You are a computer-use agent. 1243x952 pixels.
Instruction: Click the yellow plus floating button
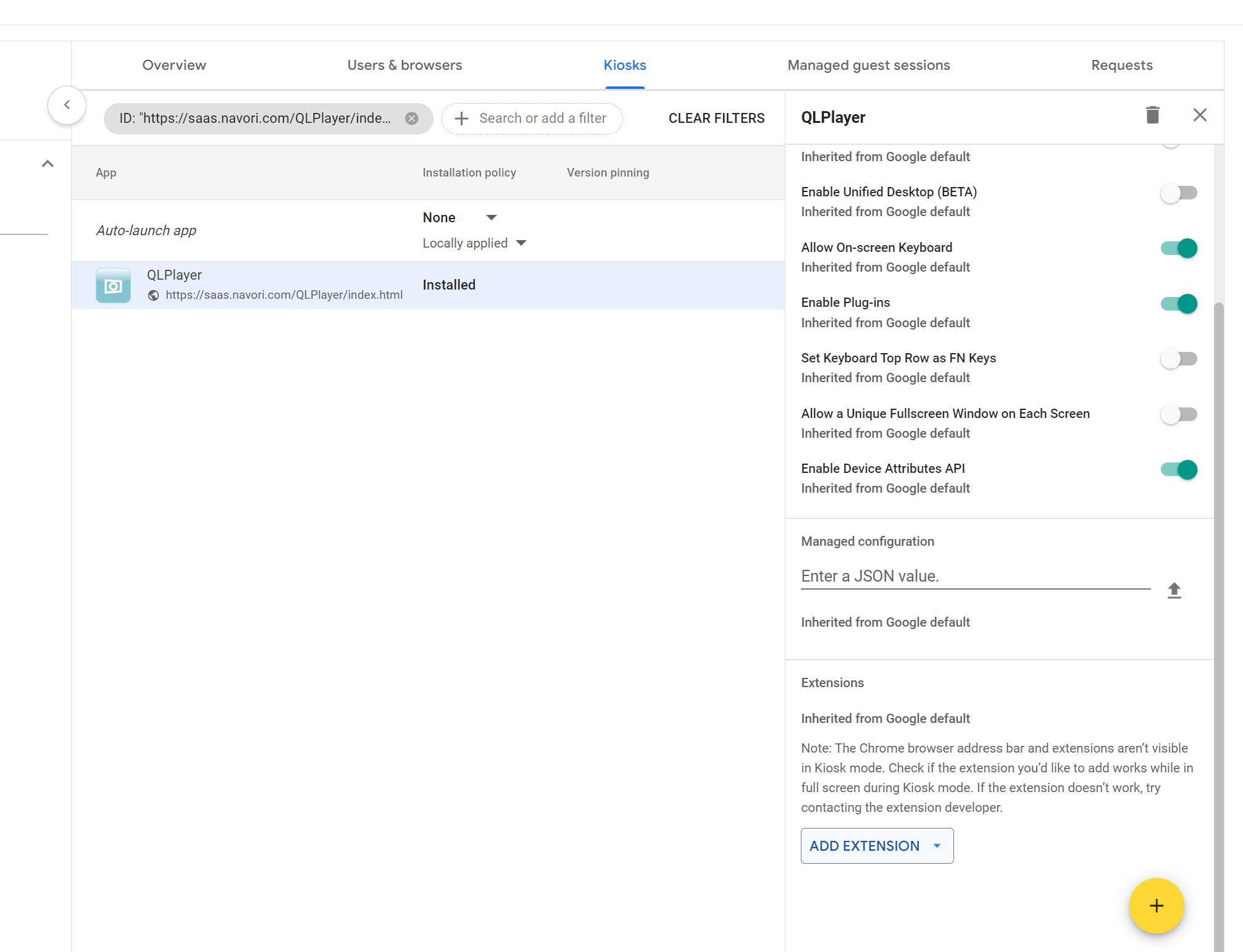pos(1156,906)
